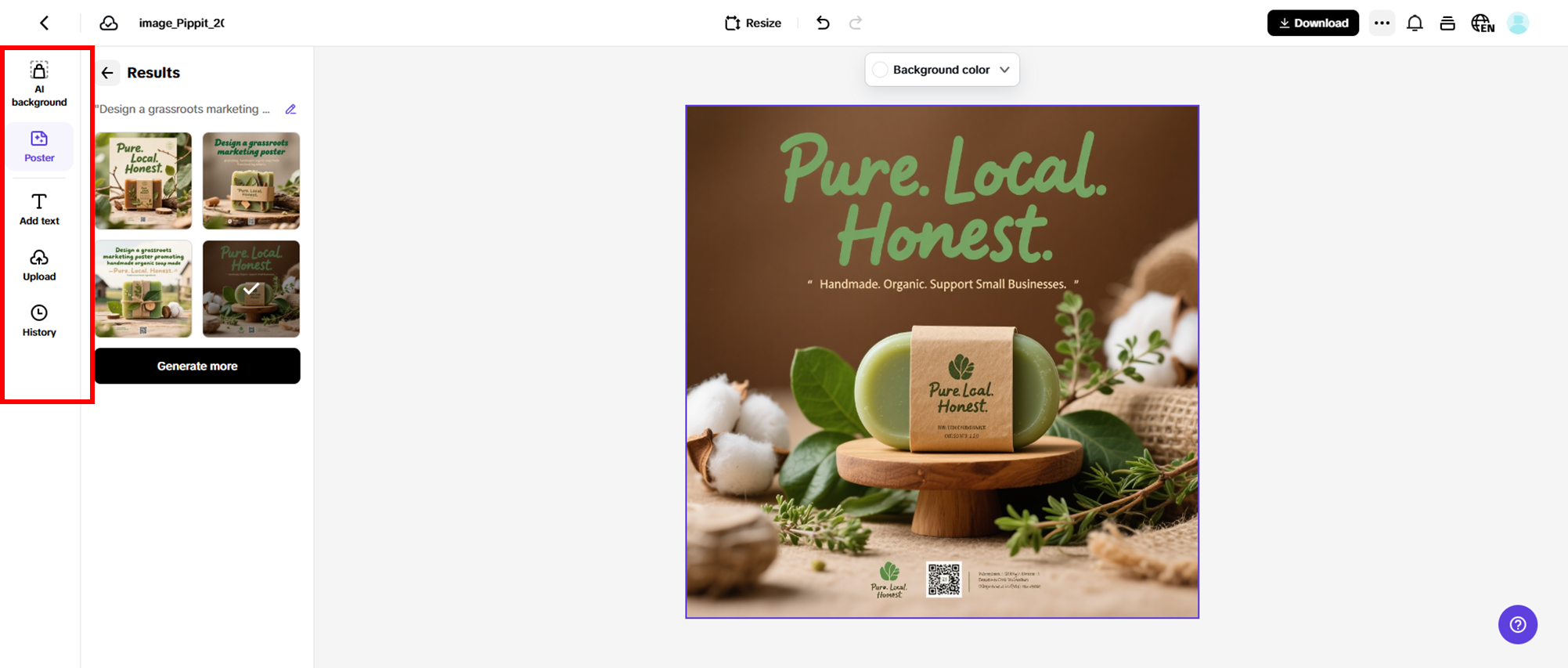This screenshot has height=668, width=1568.
Task: Return from Results using back arrow
Action: [108, 73]
